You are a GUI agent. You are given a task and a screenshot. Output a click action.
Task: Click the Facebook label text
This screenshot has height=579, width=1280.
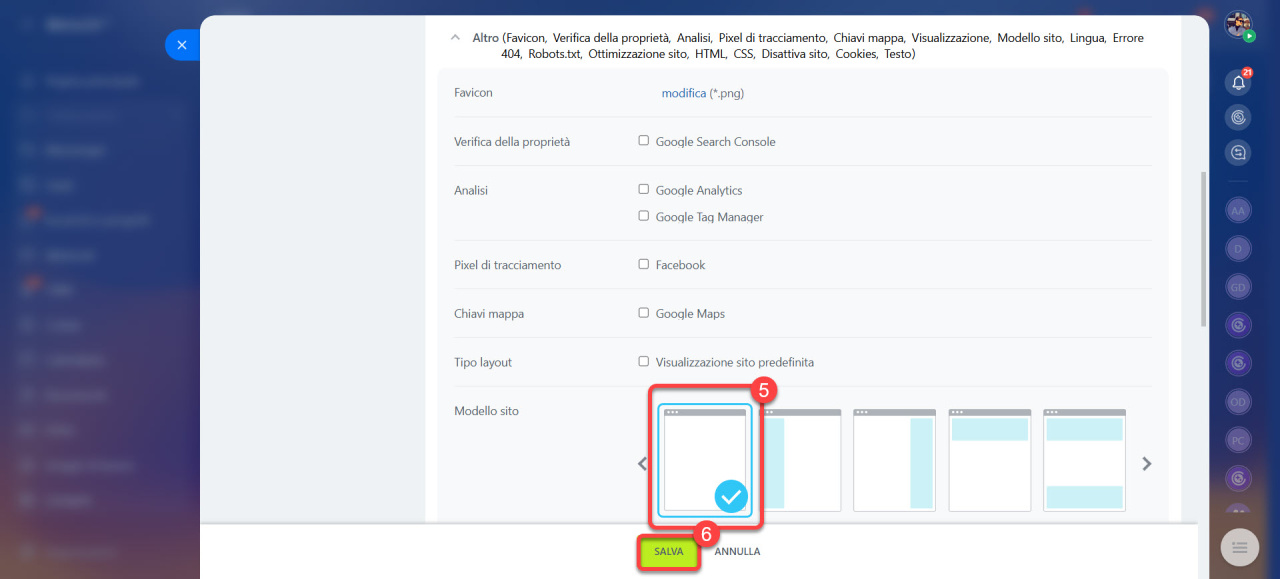[x=681, y=265]
